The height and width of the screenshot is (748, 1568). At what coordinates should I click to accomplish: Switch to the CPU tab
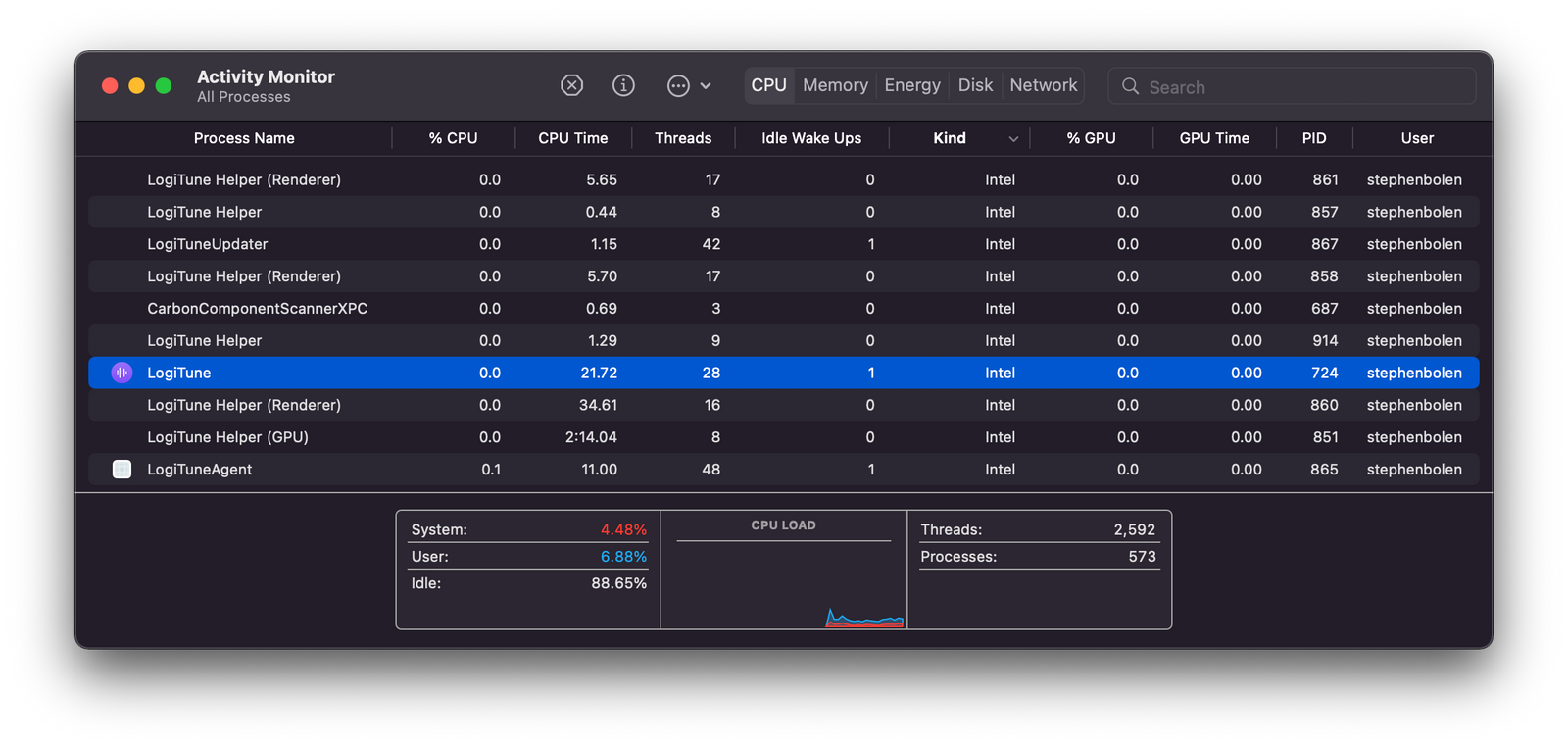[x=769, y=85]
